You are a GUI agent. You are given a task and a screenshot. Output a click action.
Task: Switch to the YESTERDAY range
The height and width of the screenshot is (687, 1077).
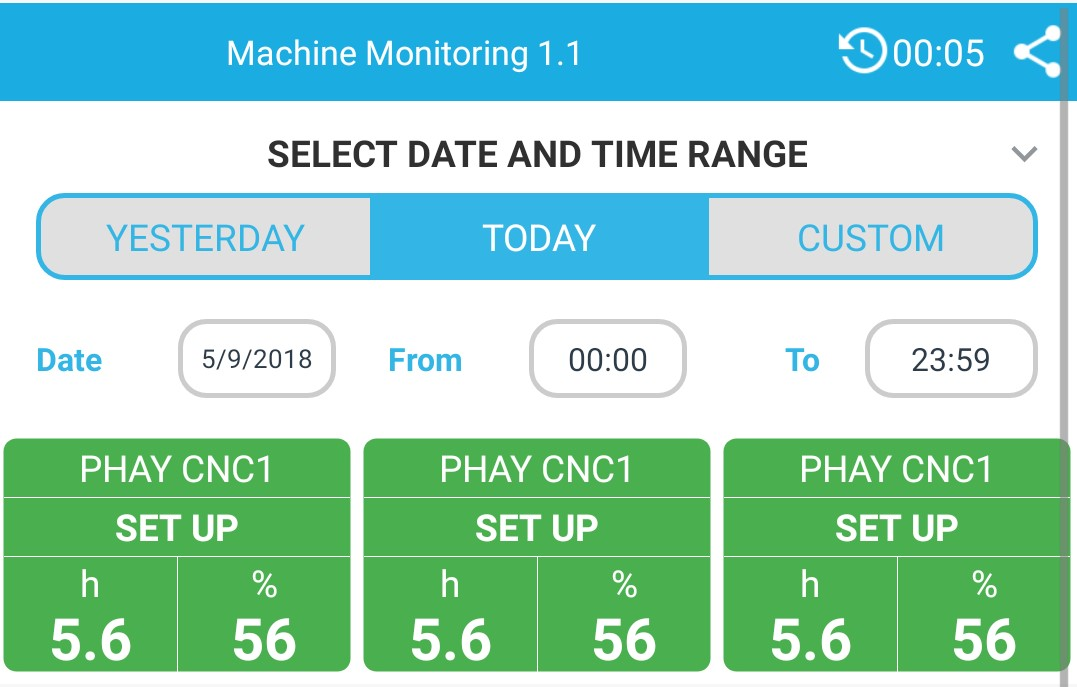[205, 238]
